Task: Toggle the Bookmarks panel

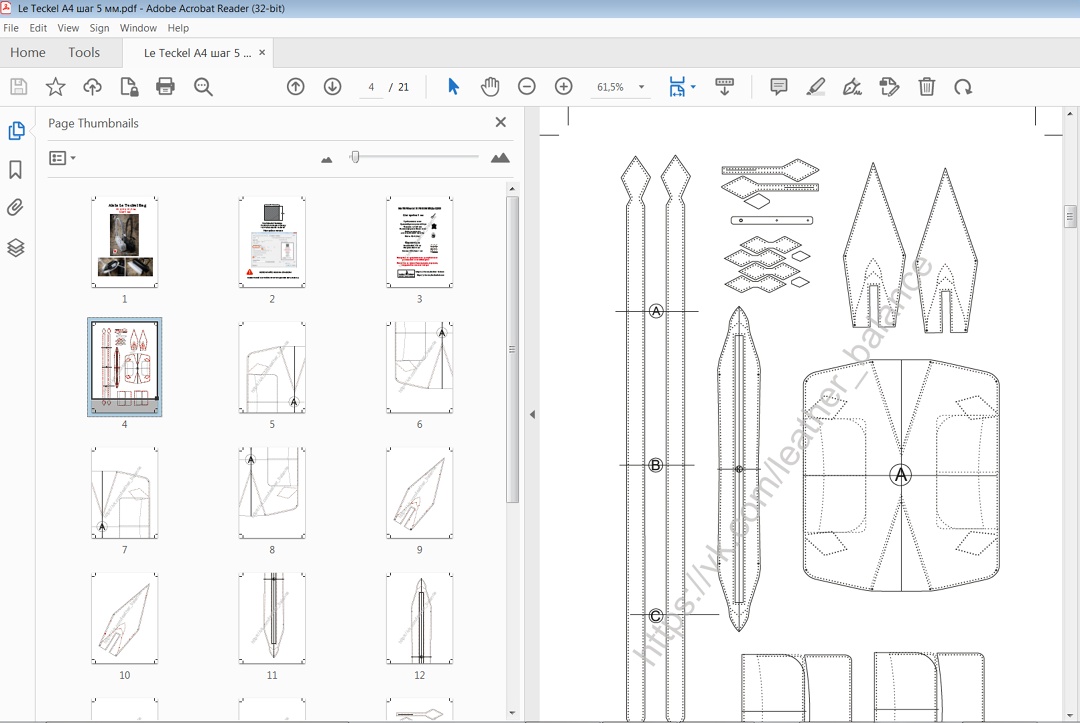Action: pos(16,170)
